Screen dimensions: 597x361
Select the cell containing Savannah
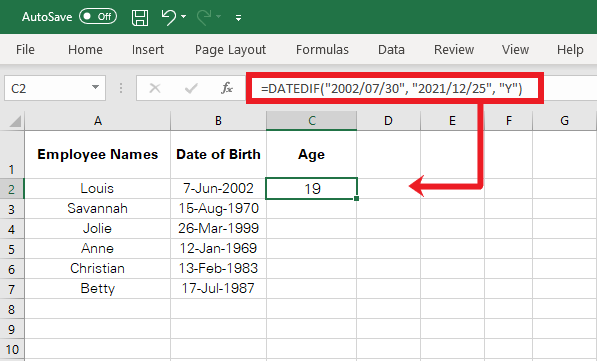tap(97, 208)
